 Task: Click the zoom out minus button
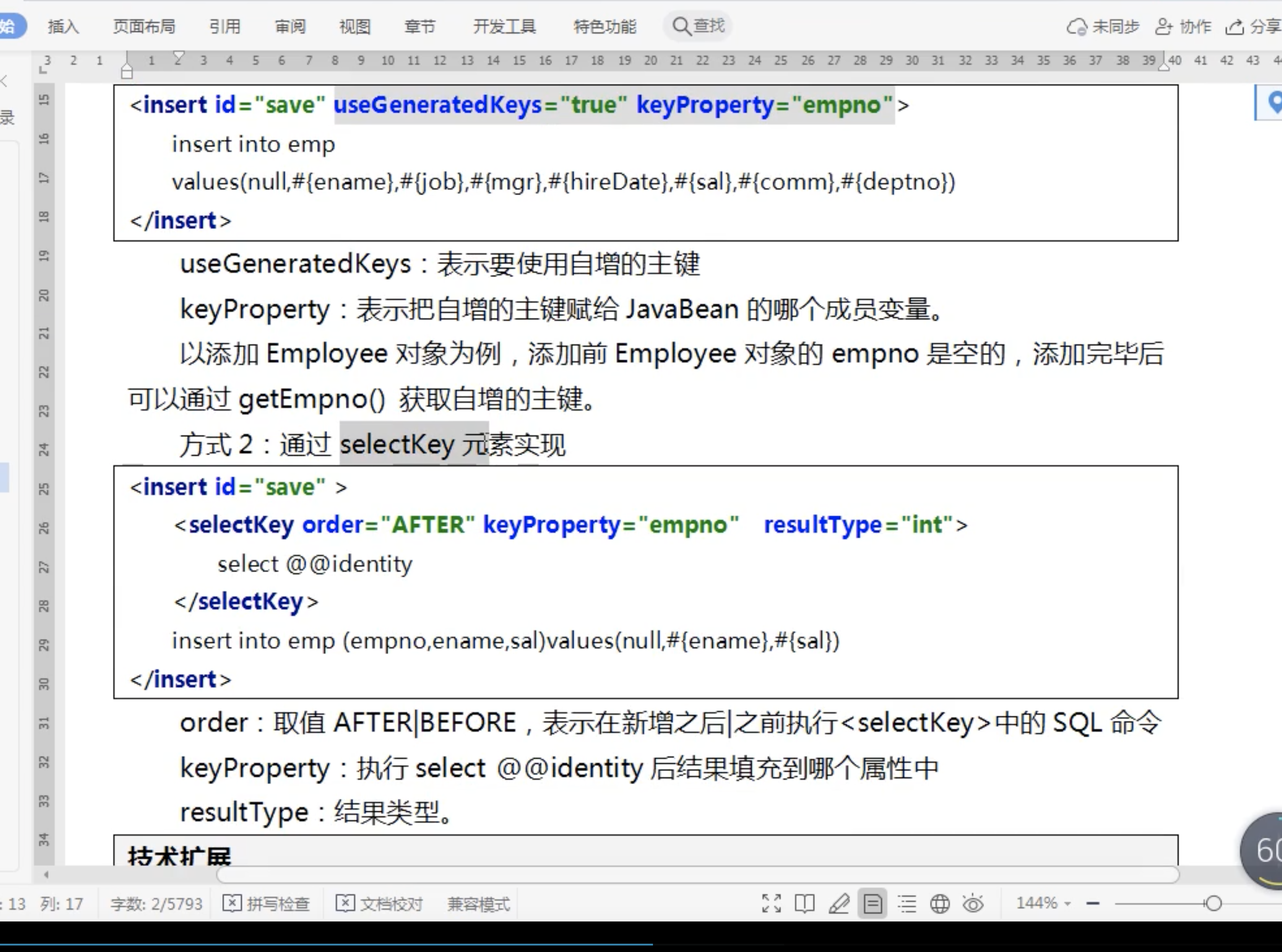pyautogui.click(x=1092, y=903)
